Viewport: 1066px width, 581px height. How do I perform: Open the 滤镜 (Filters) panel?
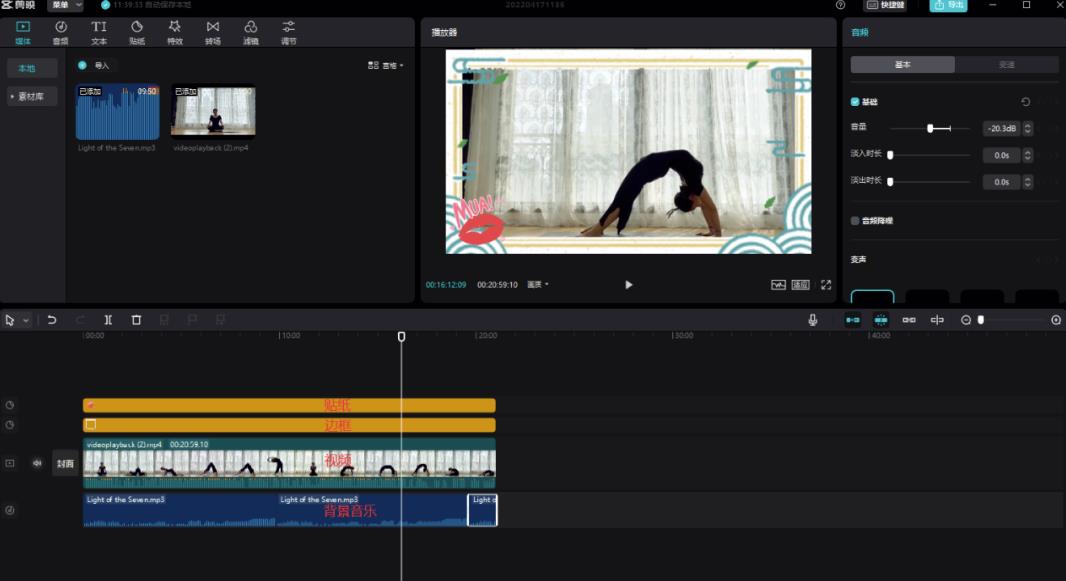[x=251, y=32]
